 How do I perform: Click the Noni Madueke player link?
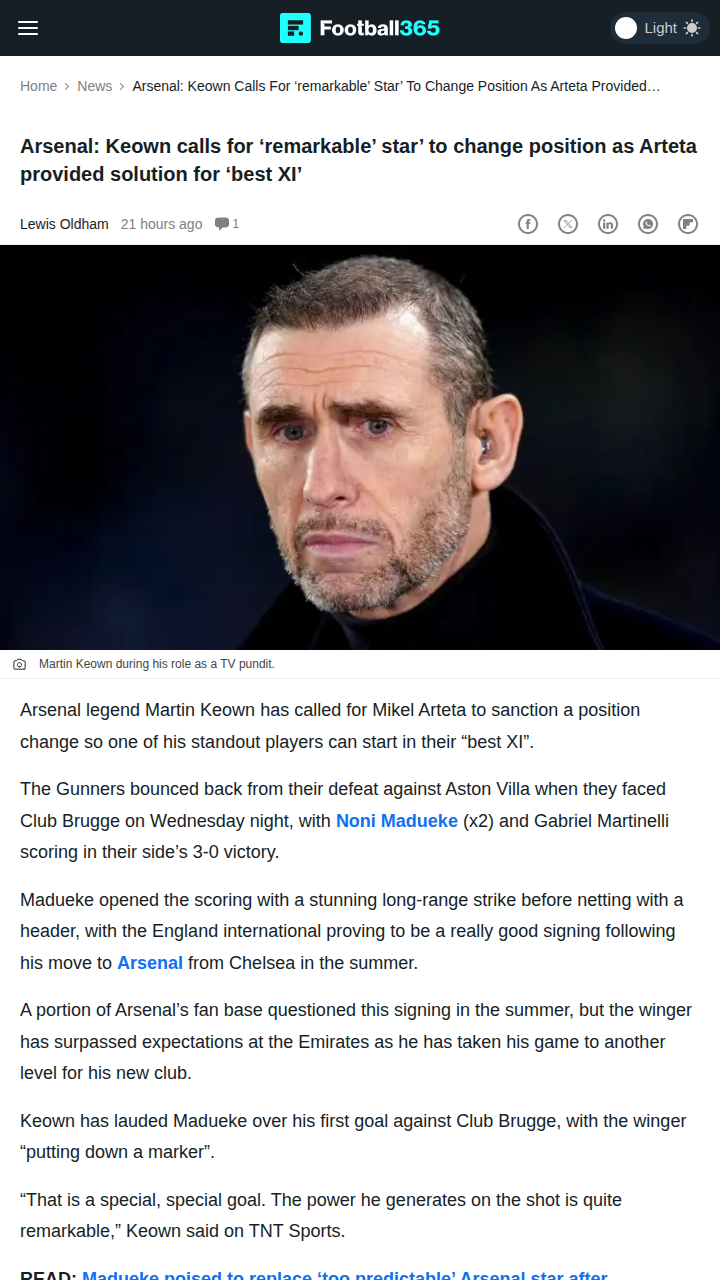click(397, 821)
